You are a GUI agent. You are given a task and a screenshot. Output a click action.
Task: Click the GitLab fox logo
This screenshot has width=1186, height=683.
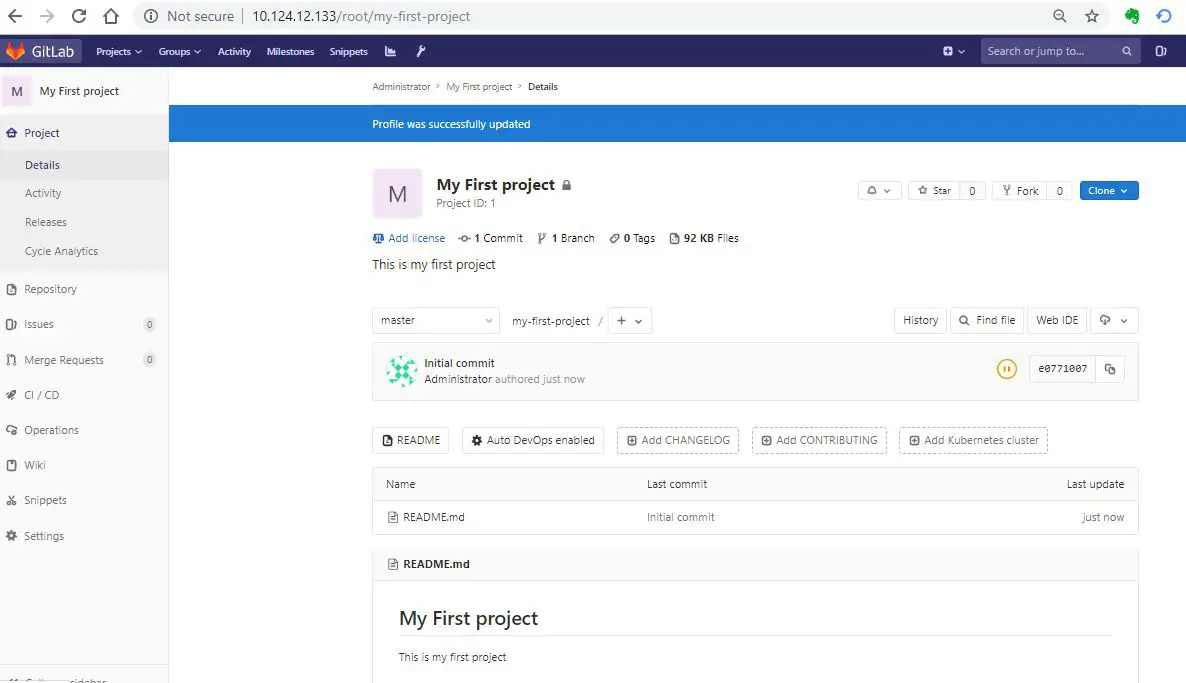[x=14, y=51]
